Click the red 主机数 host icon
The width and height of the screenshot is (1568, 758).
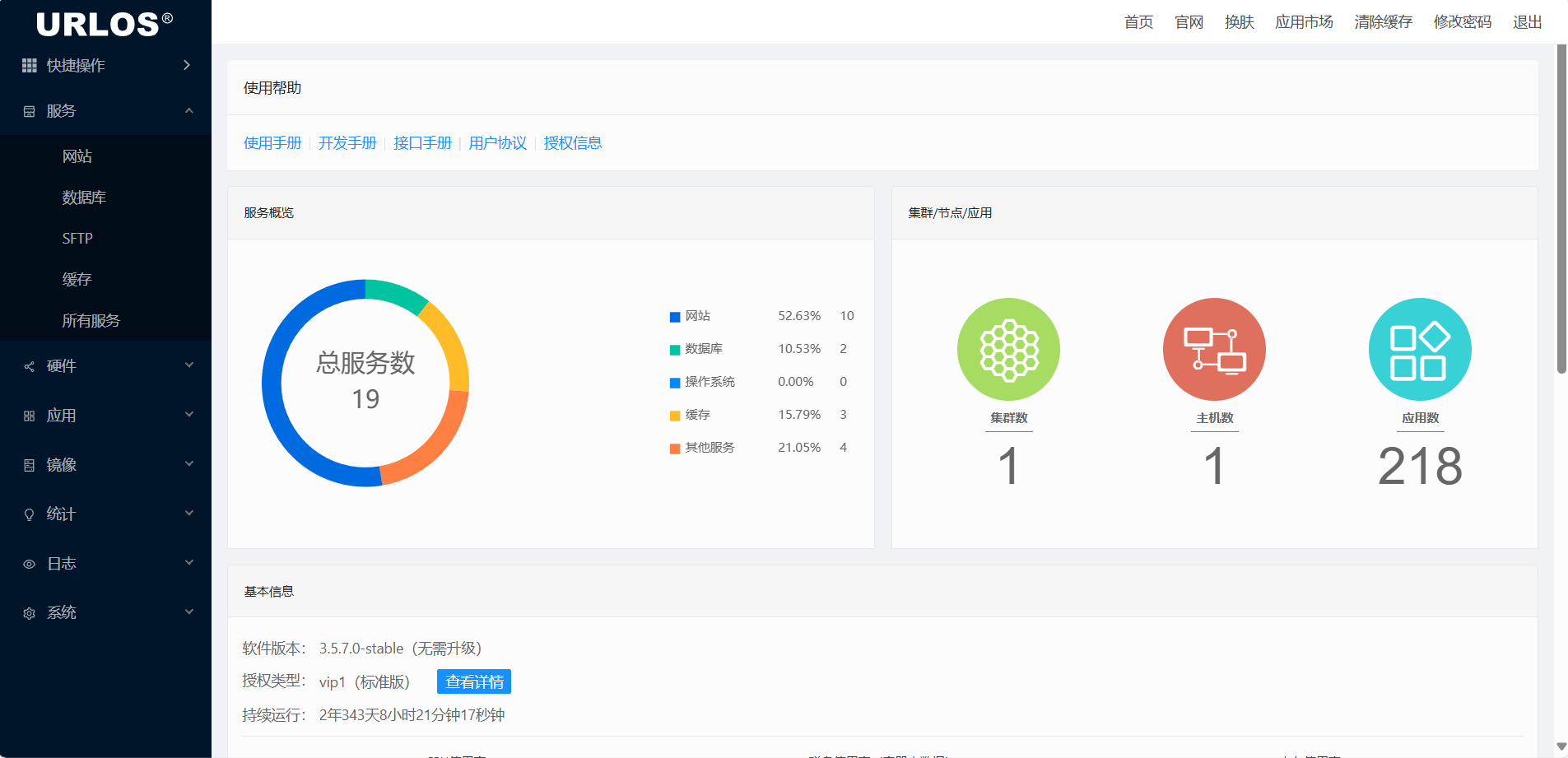1213,348
